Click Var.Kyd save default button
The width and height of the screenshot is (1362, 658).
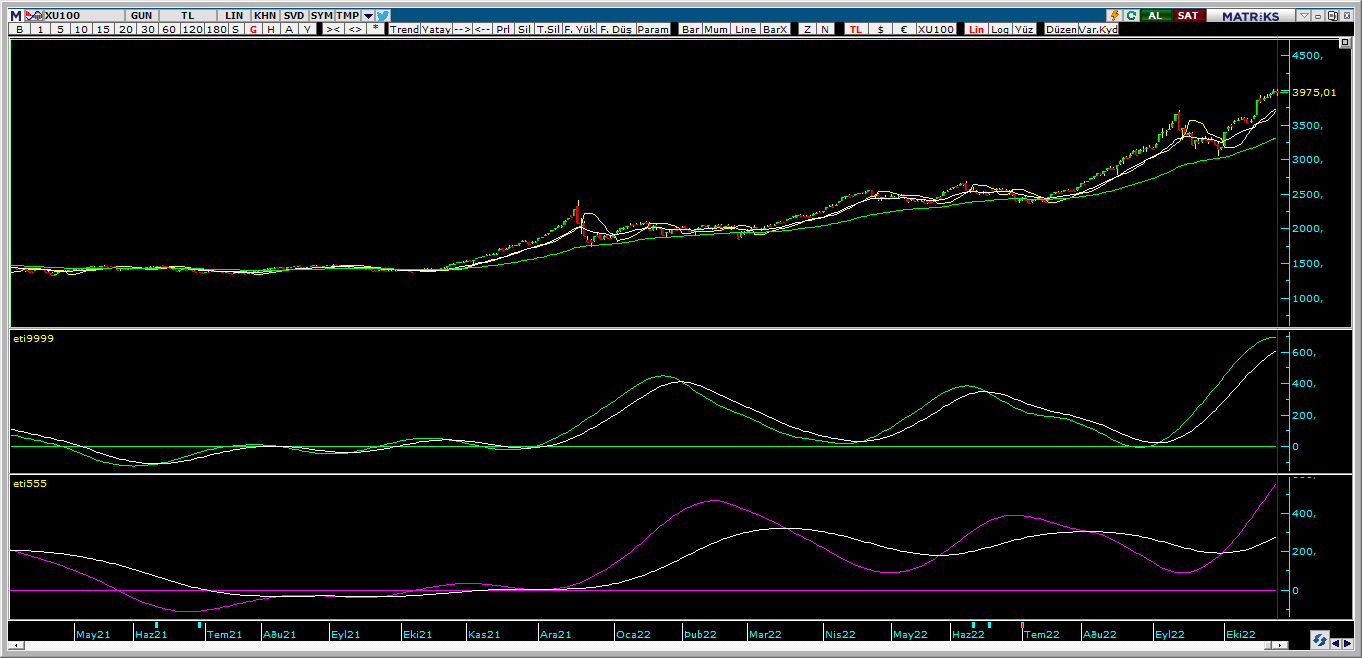[1098, 29]
